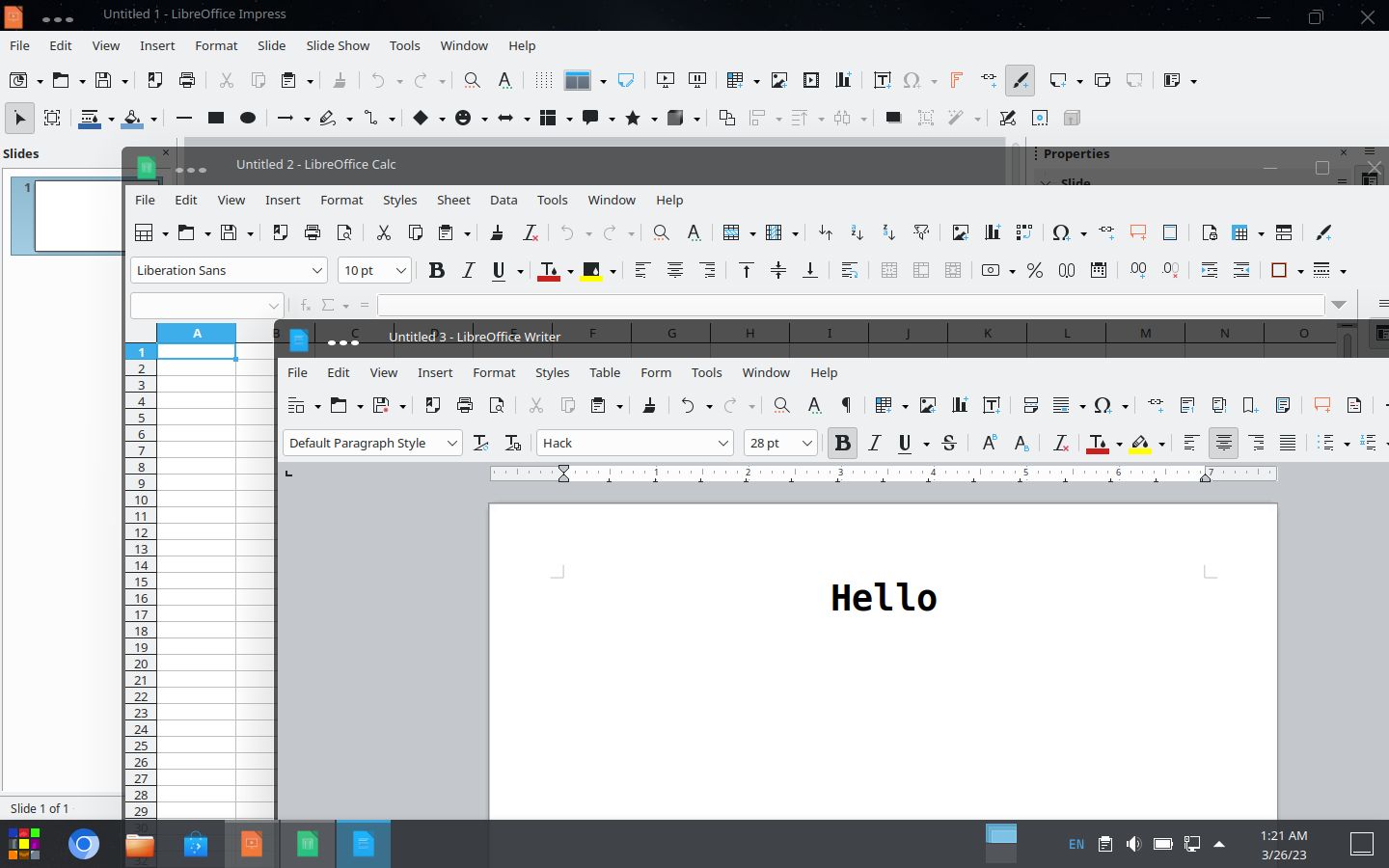Click AutoFilter icon in Calc toolbar

(x=921, y=232)
